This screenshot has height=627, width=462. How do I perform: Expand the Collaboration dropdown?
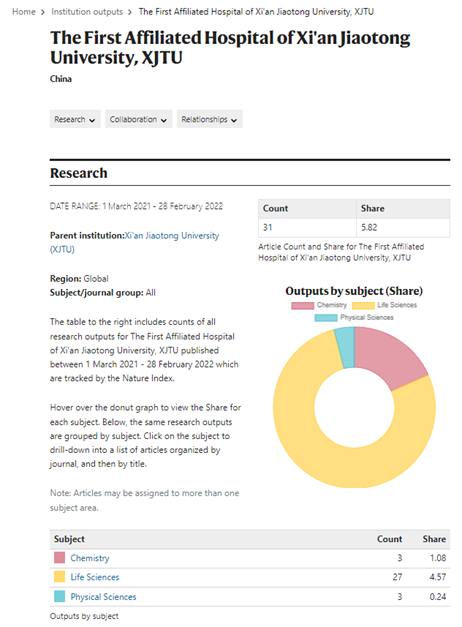138,119
